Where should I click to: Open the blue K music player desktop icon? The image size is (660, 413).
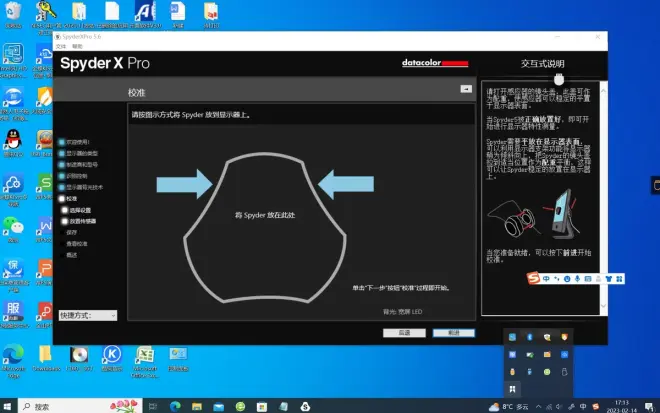coord(112,359)
